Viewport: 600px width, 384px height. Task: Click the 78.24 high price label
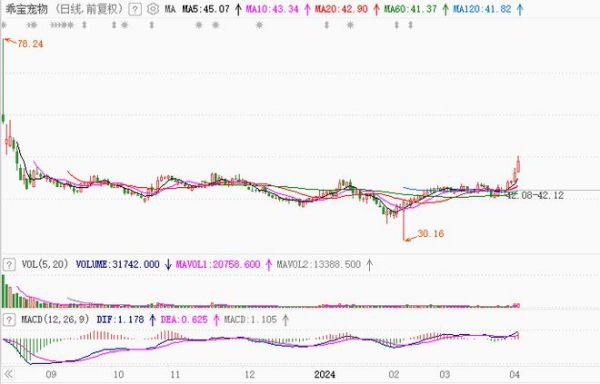point(30,44)
